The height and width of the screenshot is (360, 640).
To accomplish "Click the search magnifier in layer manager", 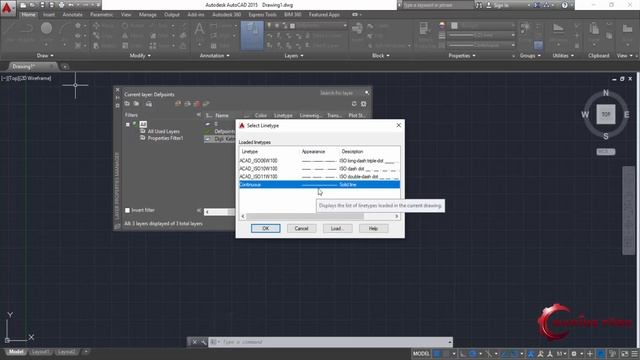I will click(367, 93).
